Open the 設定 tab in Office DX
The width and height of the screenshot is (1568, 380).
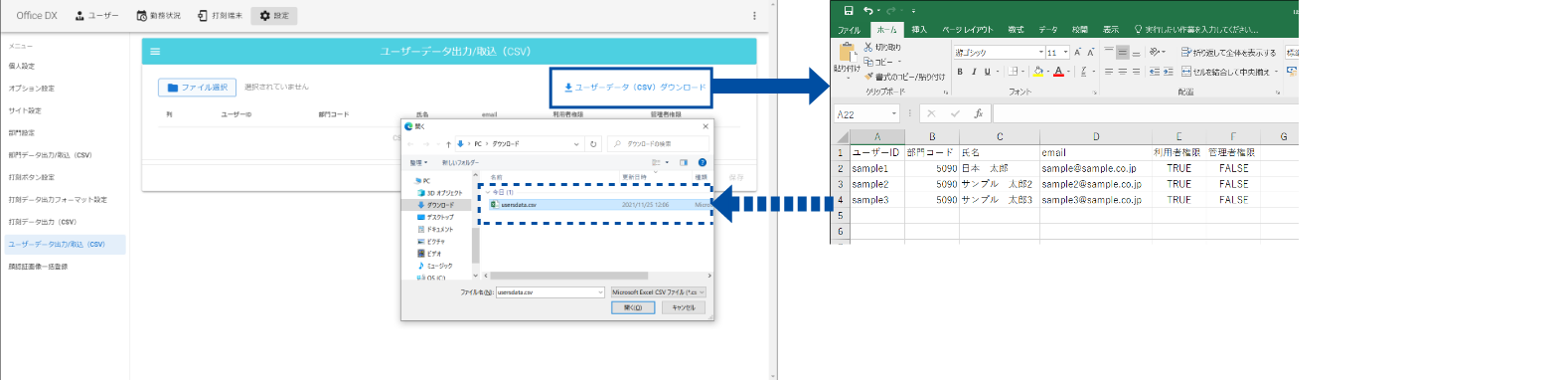pyautogui.click(x=274, y=16)
